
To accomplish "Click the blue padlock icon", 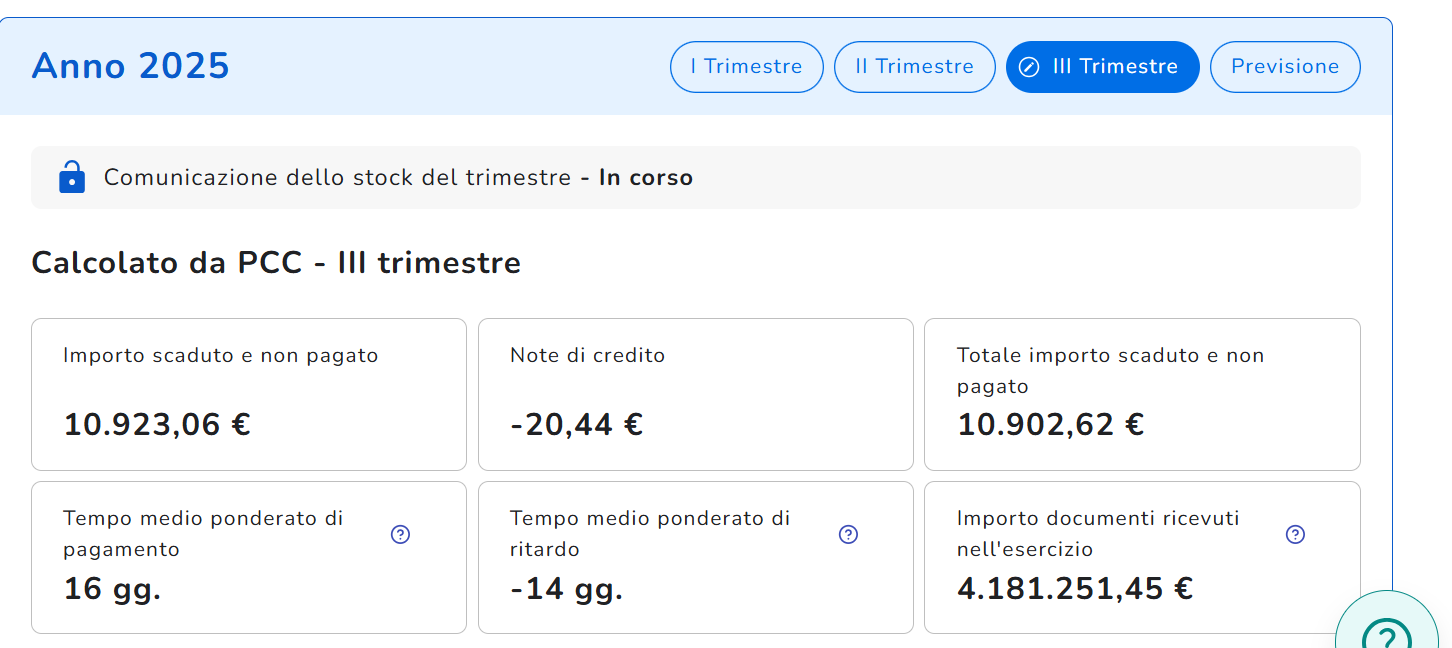I will 72,177.
